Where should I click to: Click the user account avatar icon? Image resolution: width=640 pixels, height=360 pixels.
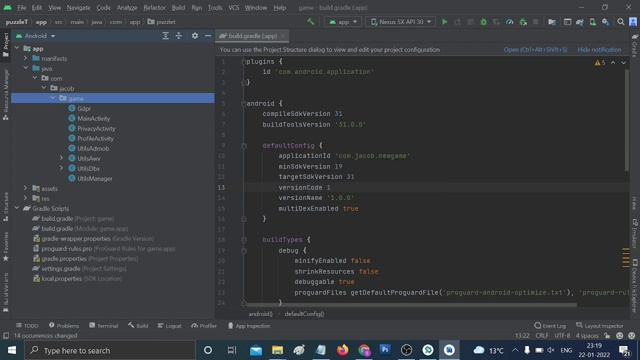click(633, 22)
